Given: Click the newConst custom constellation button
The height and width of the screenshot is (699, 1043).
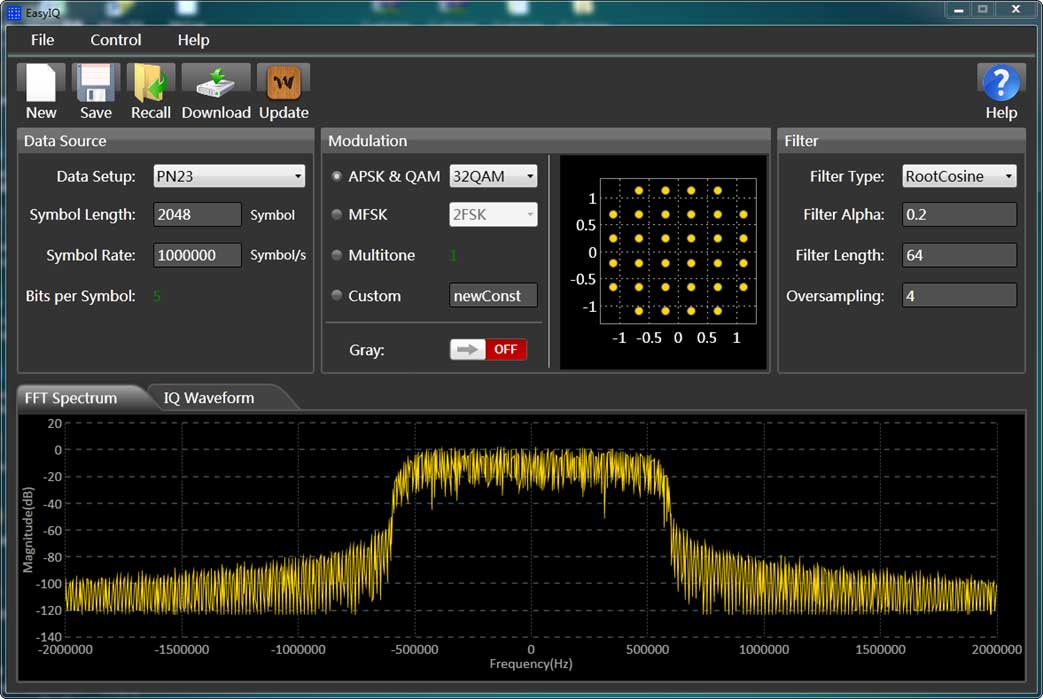Looking at the screenshot, I should [493, 296].
